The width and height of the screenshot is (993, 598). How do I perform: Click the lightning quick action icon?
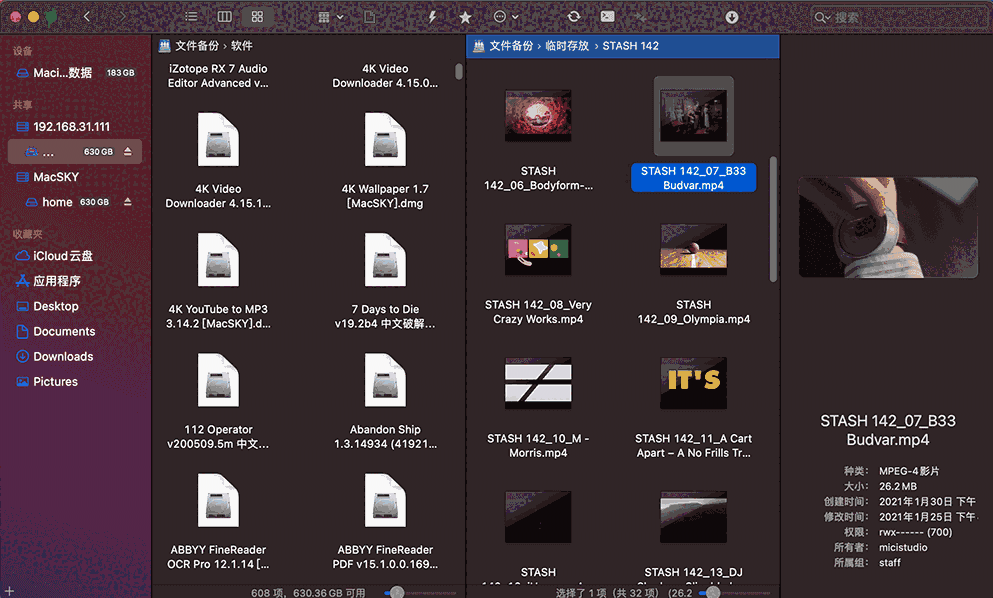pos(432,17)
